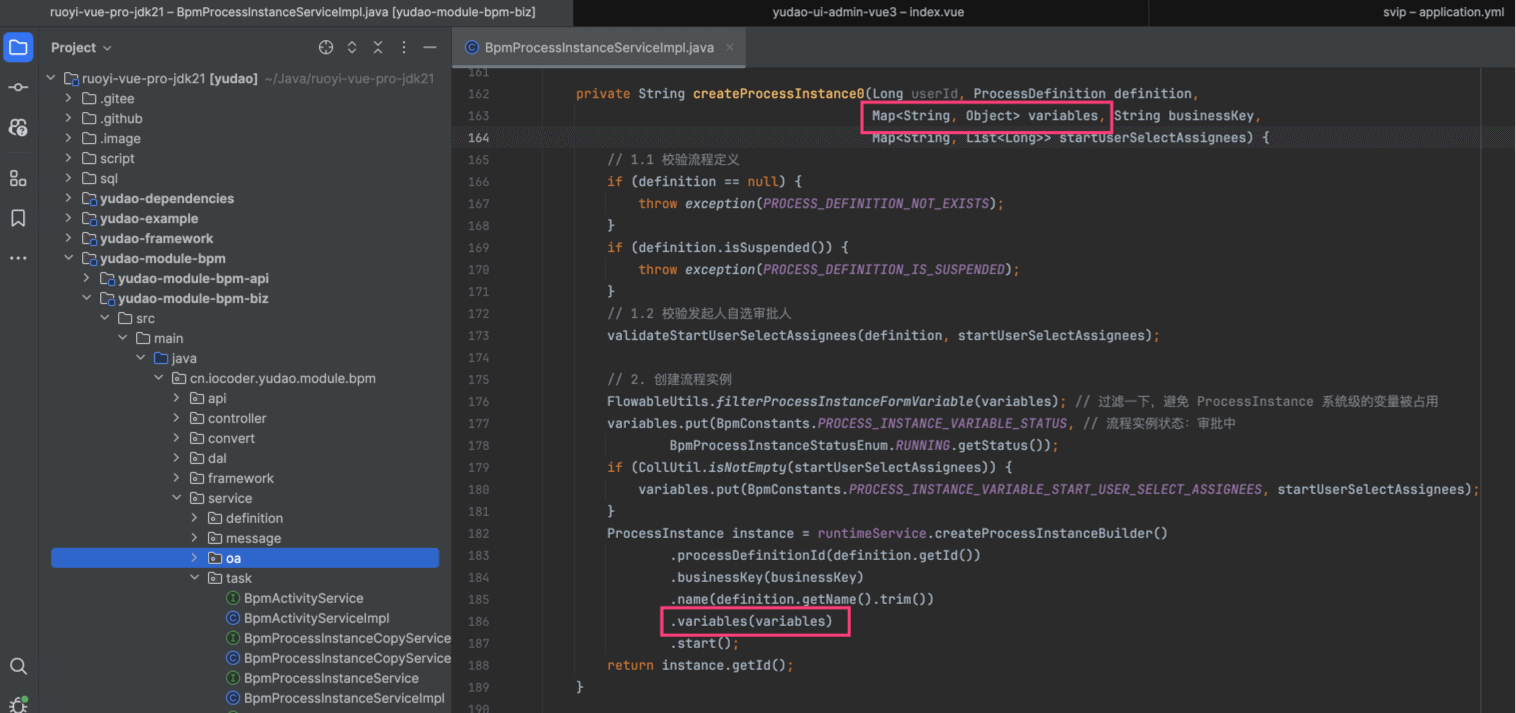
Task: Open the Commit tool window
Action: click(x=18, y=88)
